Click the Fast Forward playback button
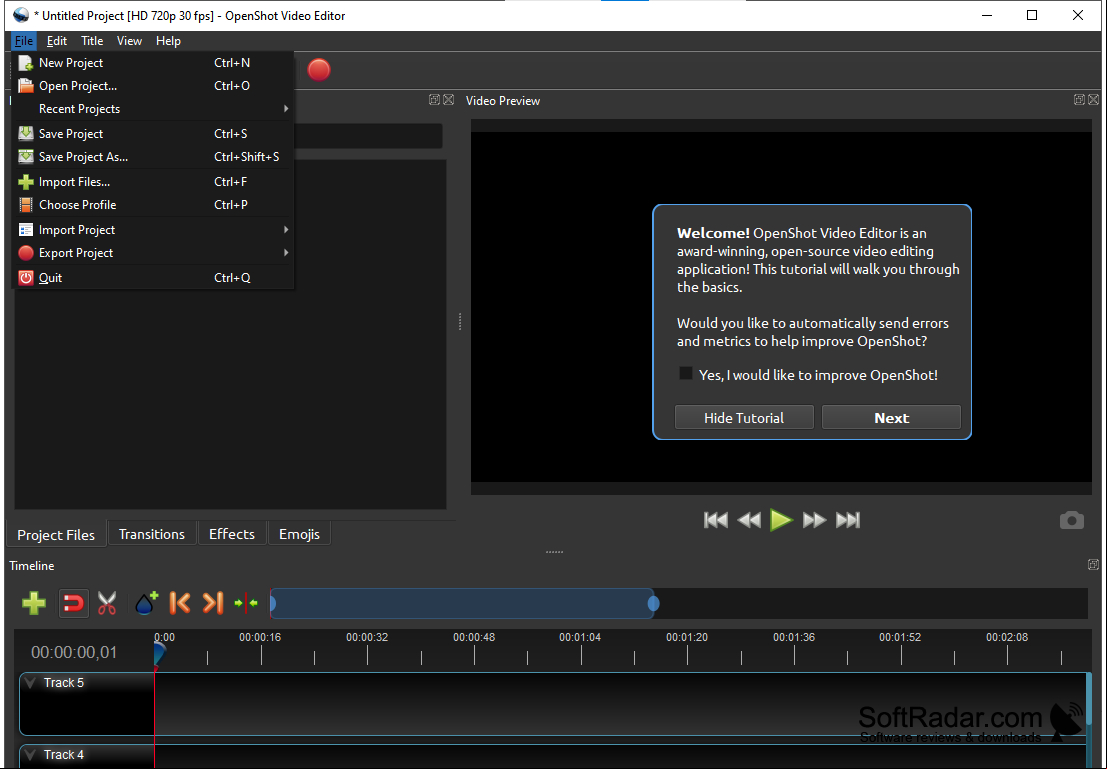This screenshot has width=1107, height=769. pyautogui.click(x=814, y=520)
